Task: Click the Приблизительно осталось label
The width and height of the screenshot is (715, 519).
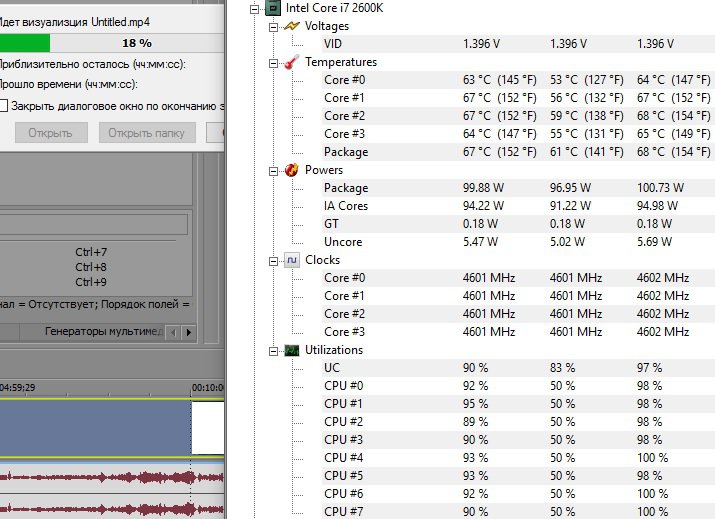Action: (x=93, y=64)
